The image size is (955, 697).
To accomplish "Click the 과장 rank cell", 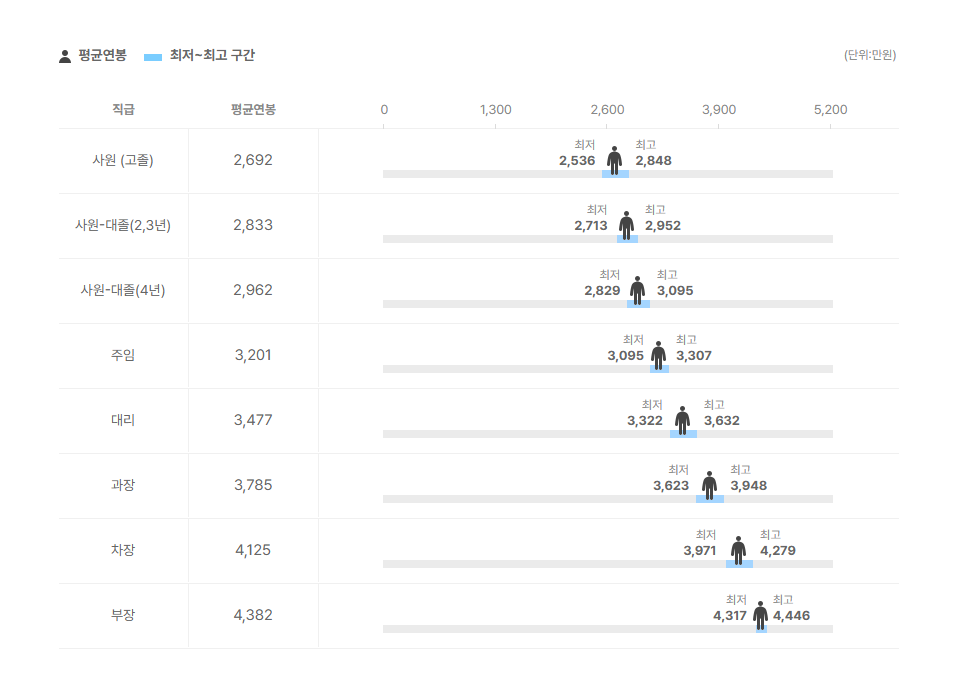I will [123, 486].
